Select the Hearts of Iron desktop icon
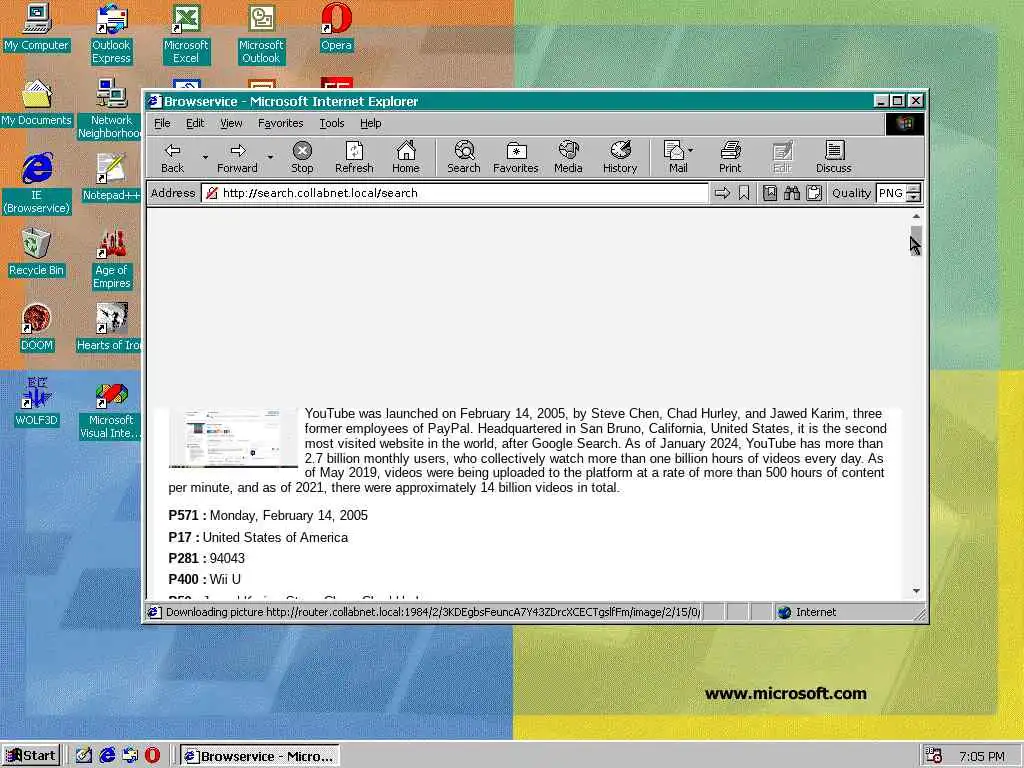1024x768 pixels. tap(110, 328)
